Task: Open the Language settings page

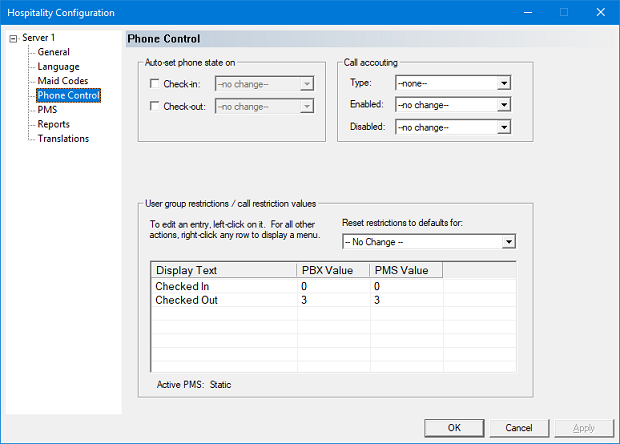Action: (x=59, y=66)
